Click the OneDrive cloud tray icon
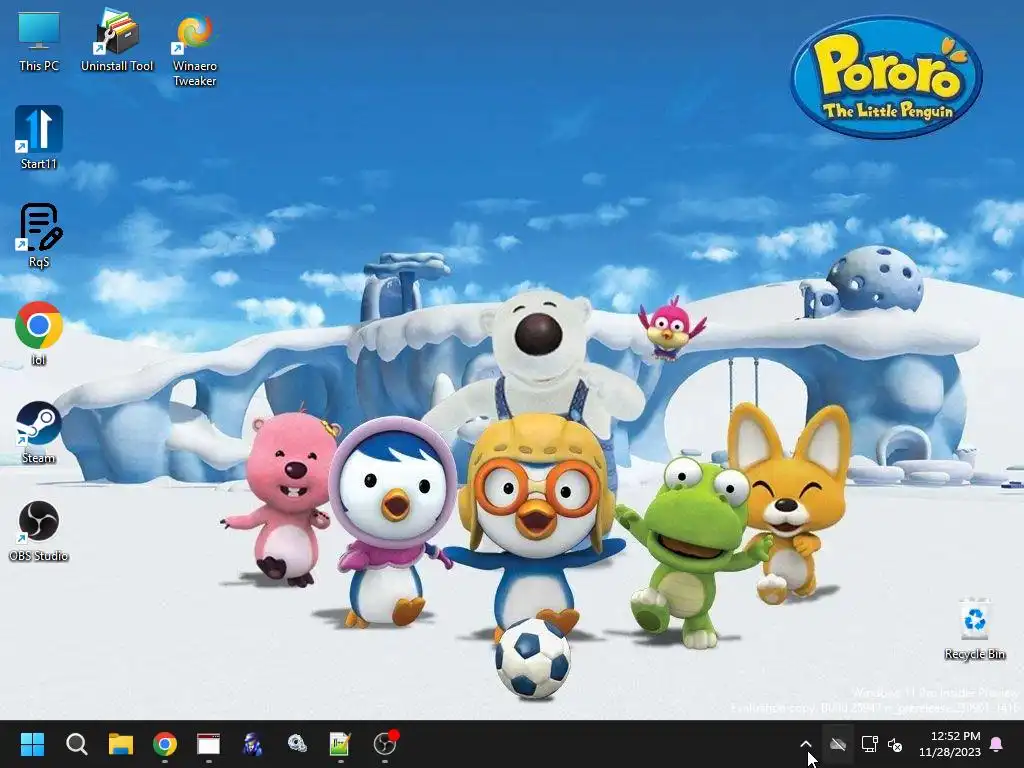 point(838,744)
